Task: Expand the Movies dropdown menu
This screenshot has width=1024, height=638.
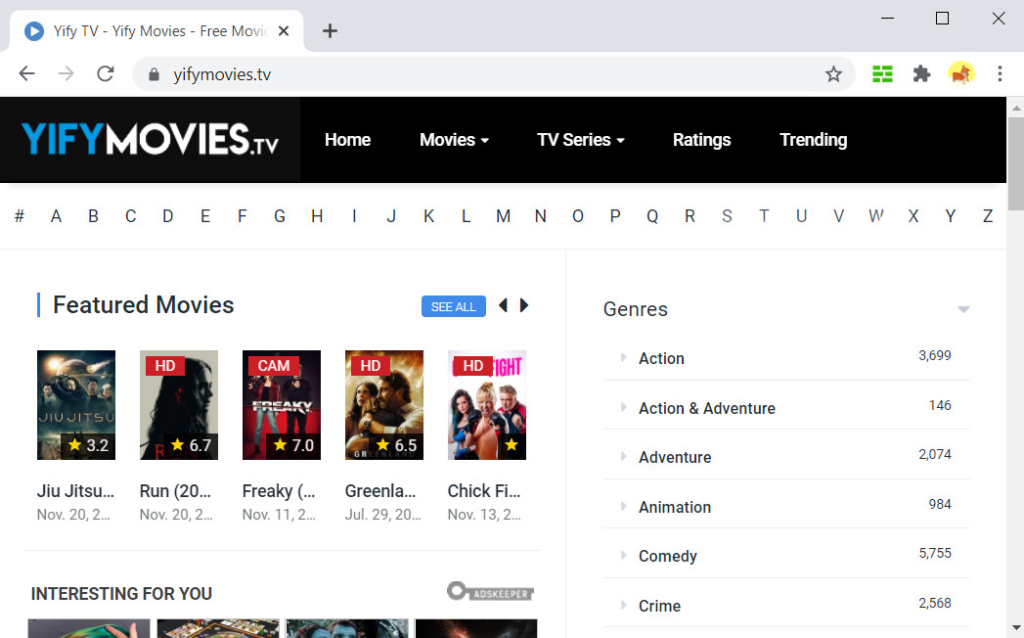Action: point(454,140)
